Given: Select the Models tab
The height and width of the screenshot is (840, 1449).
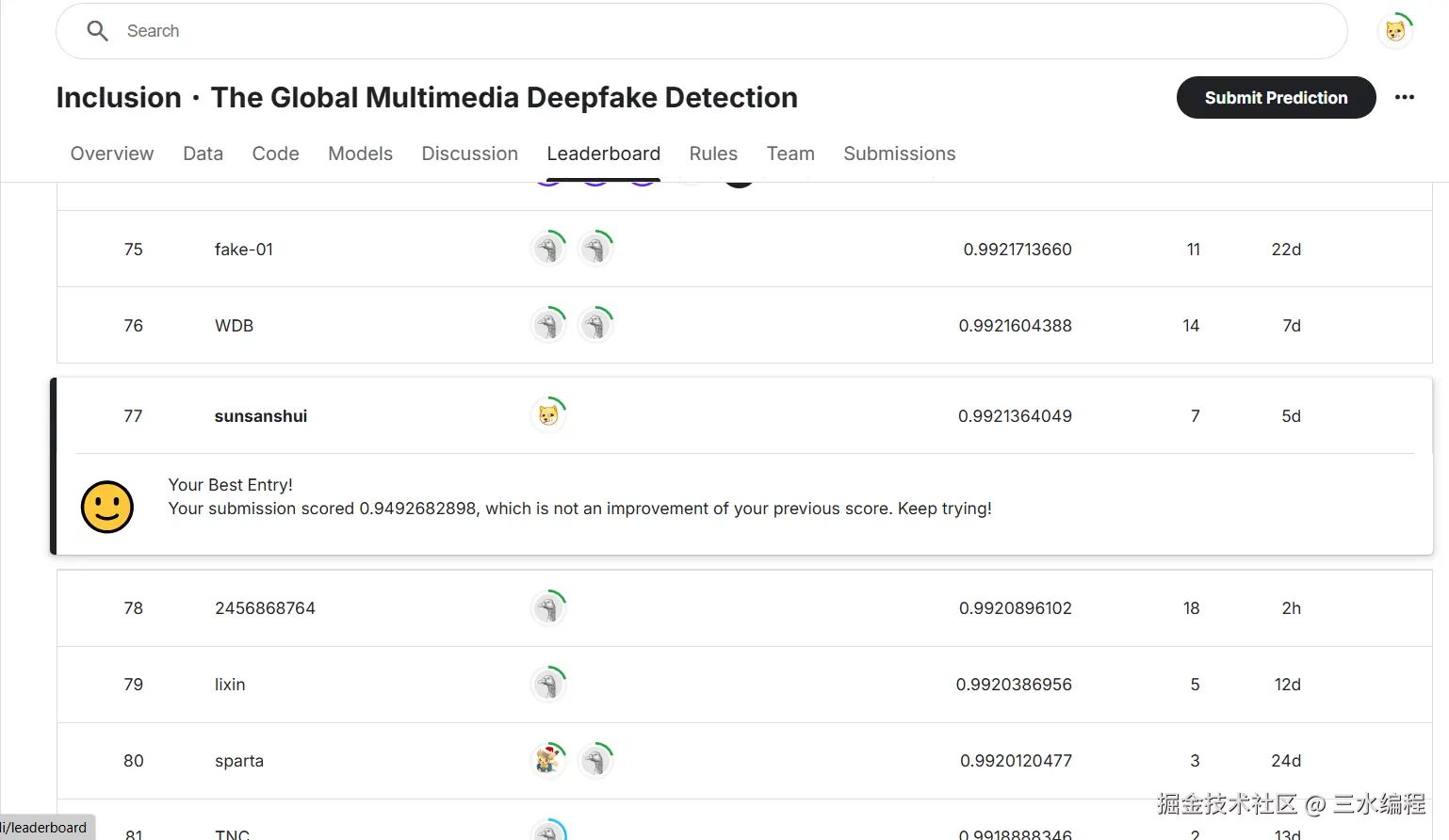Looking at the screenshot, I should point(360,153).
